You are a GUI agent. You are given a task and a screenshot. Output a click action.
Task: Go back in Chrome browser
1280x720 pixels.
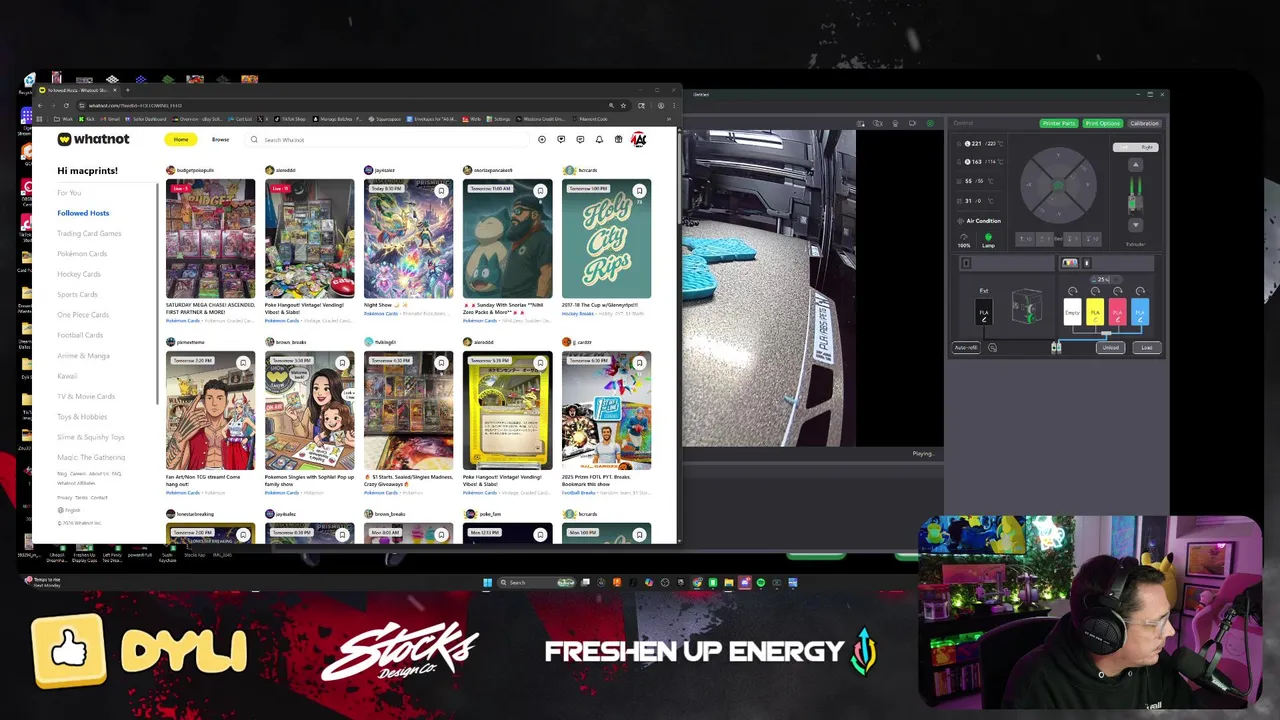(x=42, y=105)
